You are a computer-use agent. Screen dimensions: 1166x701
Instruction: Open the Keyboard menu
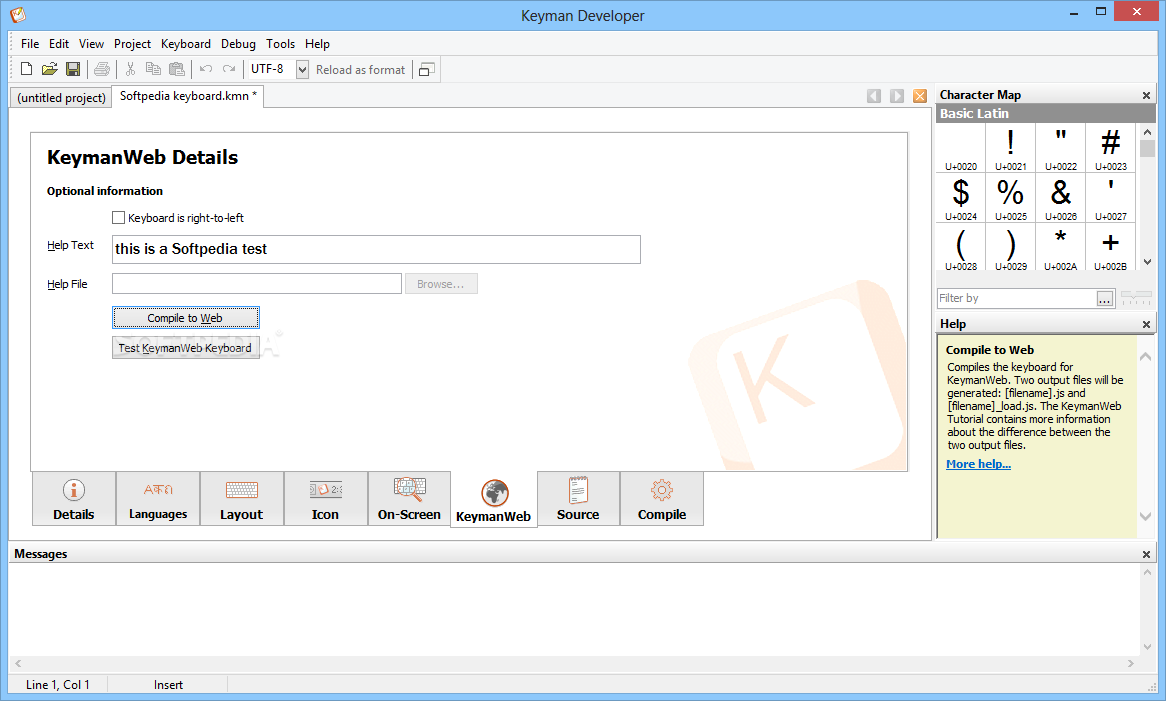pos(186,44)
